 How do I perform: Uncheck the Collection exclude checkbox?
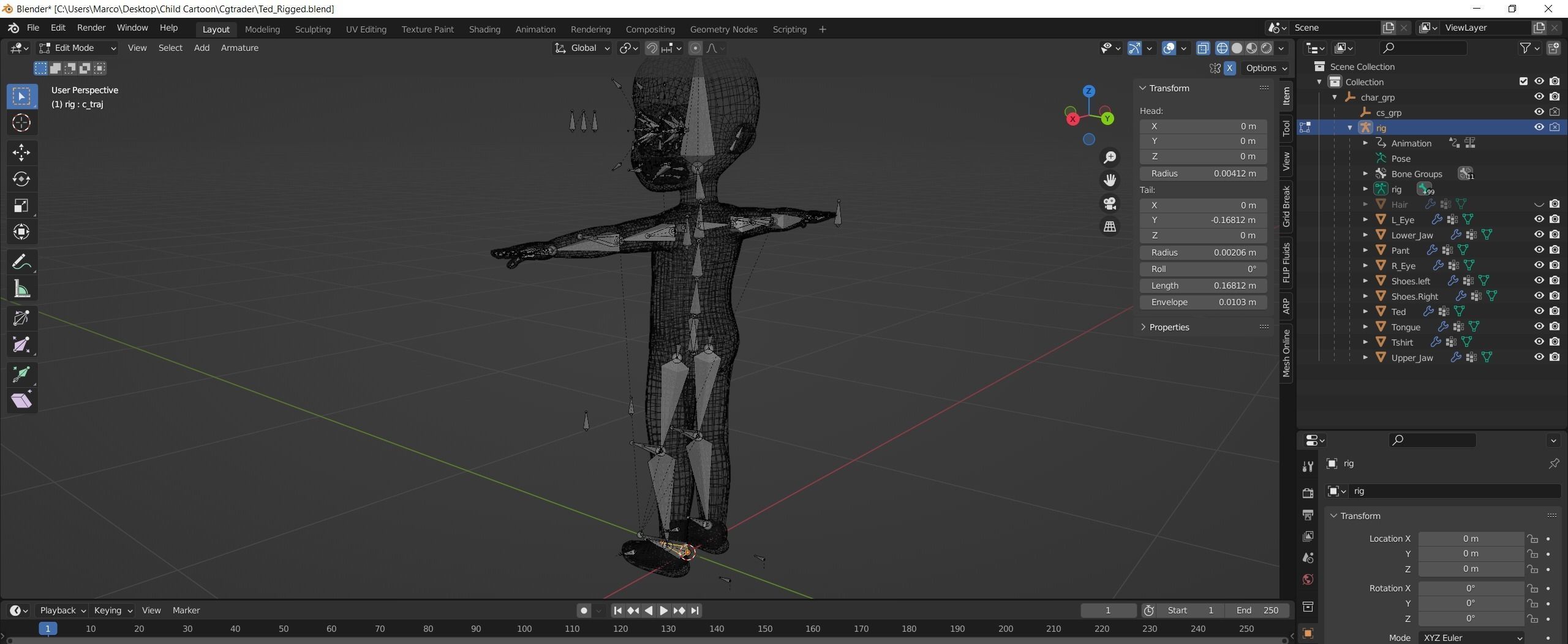coord(1523,81)
